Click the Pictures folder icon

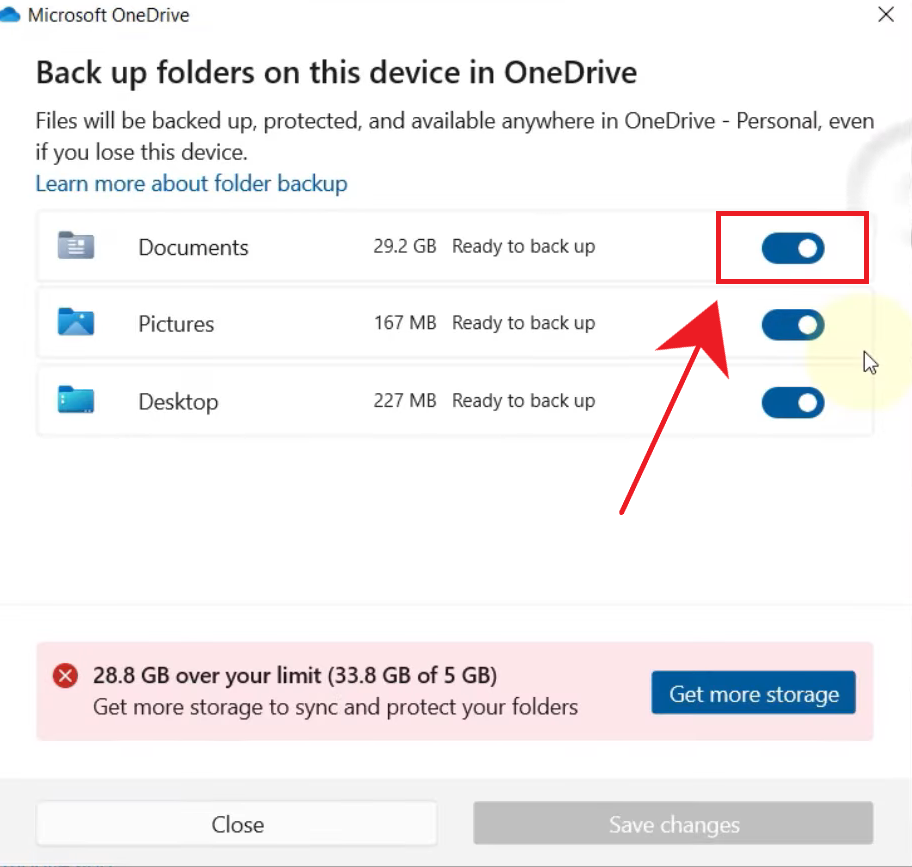(x=76, y=323)
